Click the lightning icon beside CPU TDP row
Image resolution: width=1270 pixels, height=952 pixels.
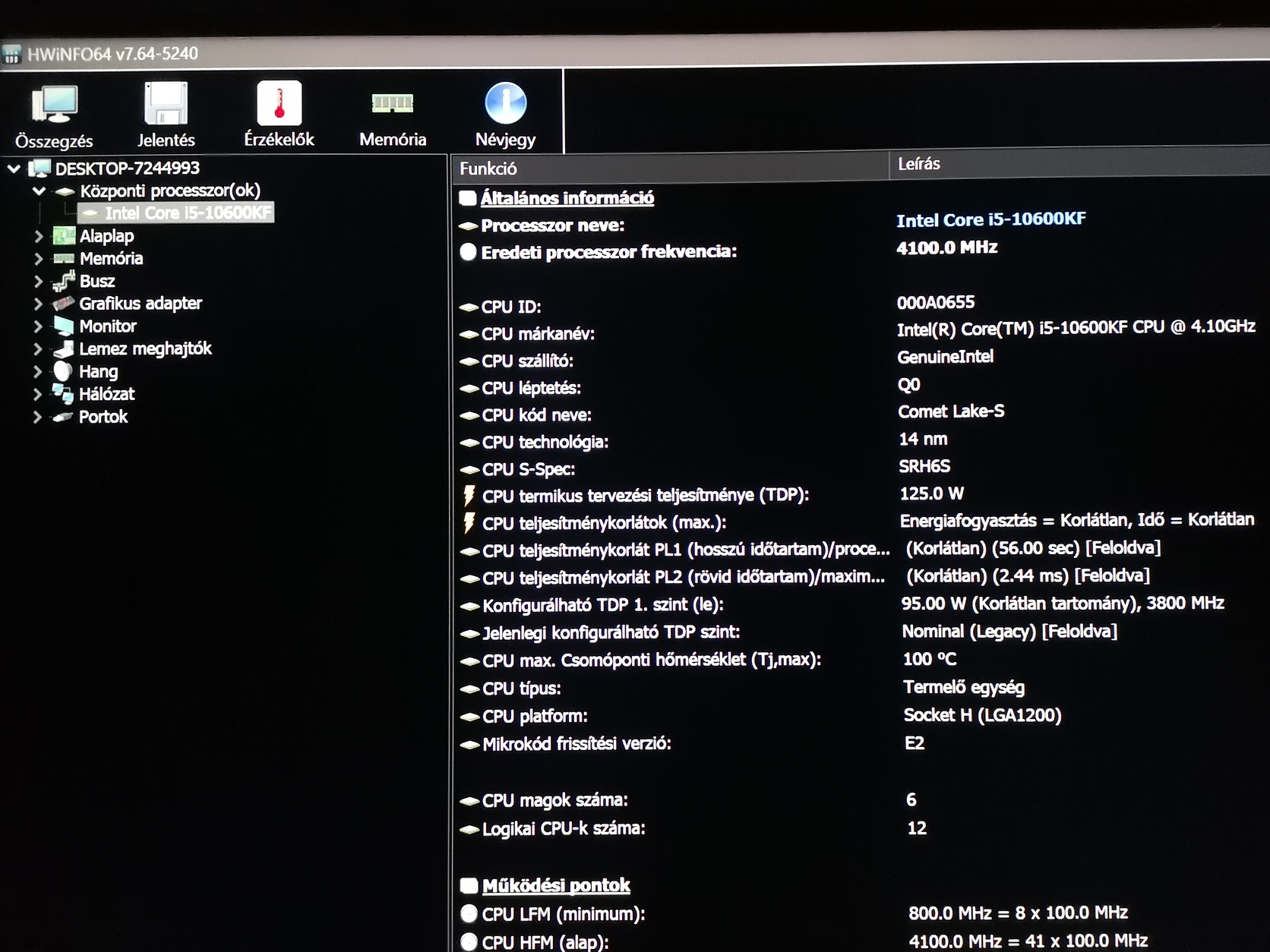pyautogui.click(x=469, y=496)
